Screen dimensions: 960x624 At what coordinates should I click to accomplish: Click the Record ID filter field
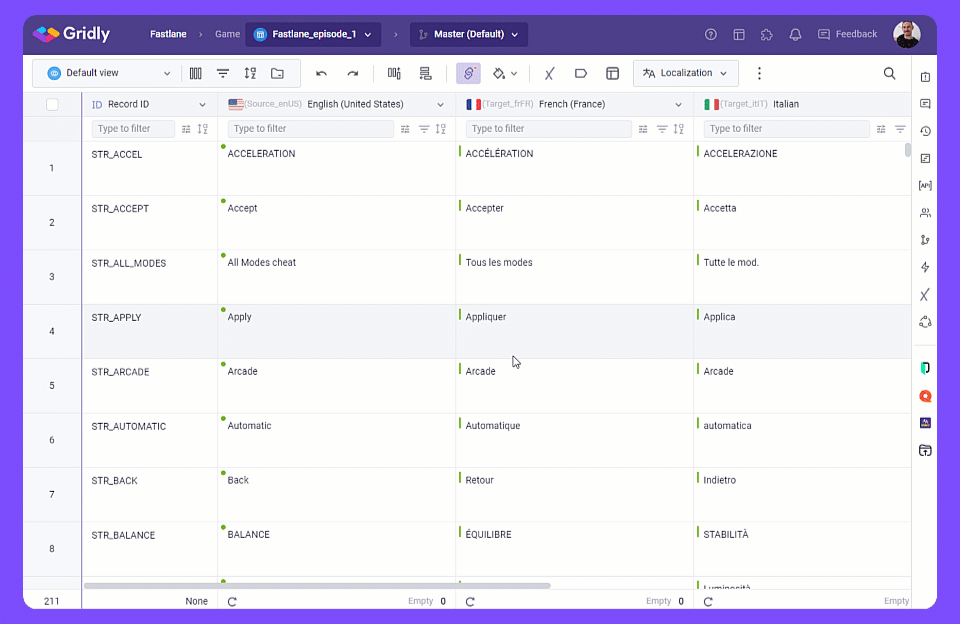tap(133, 129)
